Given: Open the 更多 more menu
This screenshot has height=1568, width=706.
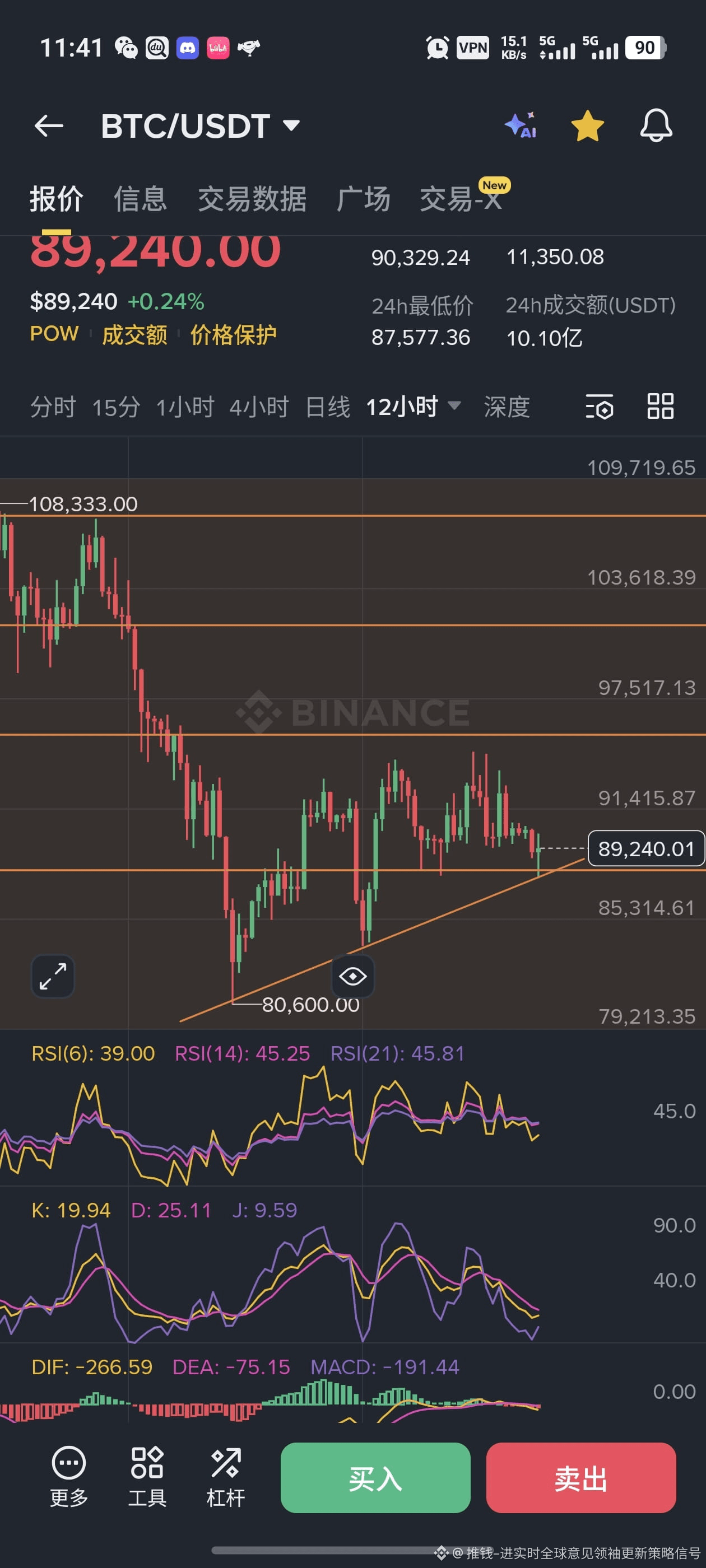Looking at the screenshot, I should tap(69, 1477).
